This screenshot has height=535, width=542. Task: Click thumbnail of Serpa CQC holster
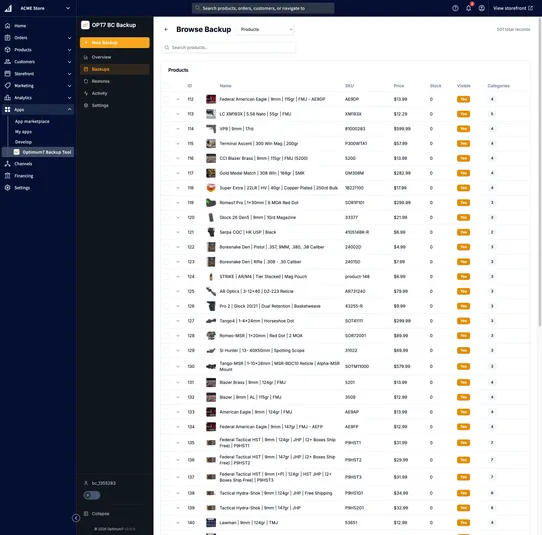click(211, 232)
